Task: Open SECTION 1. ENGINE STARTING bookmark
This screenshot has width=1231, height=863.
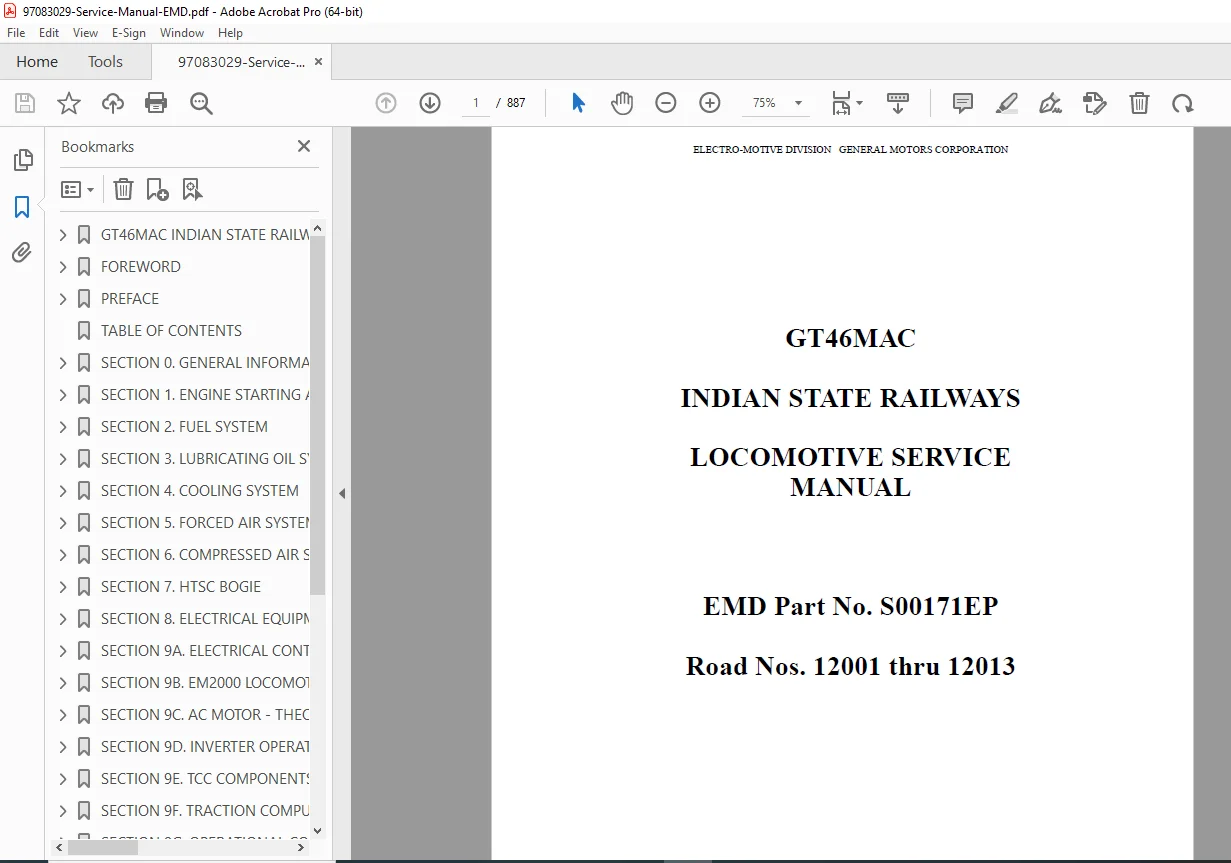Action: 205,395
